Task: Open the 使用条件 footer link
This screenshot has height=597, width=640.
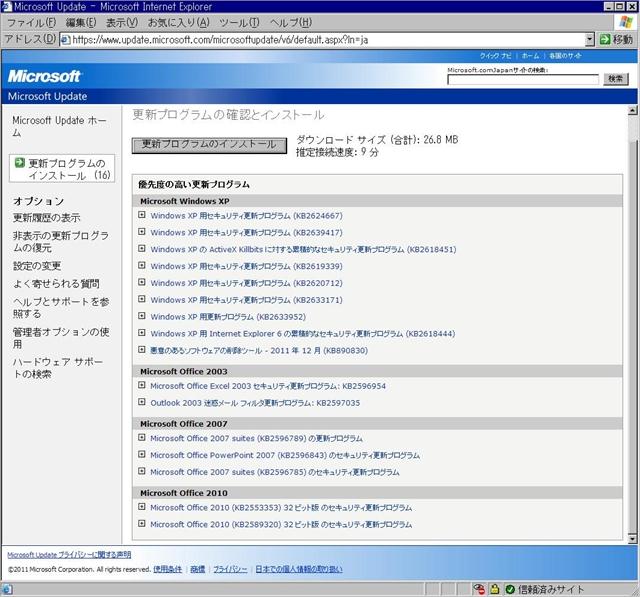Action: (x=167, y=569)
